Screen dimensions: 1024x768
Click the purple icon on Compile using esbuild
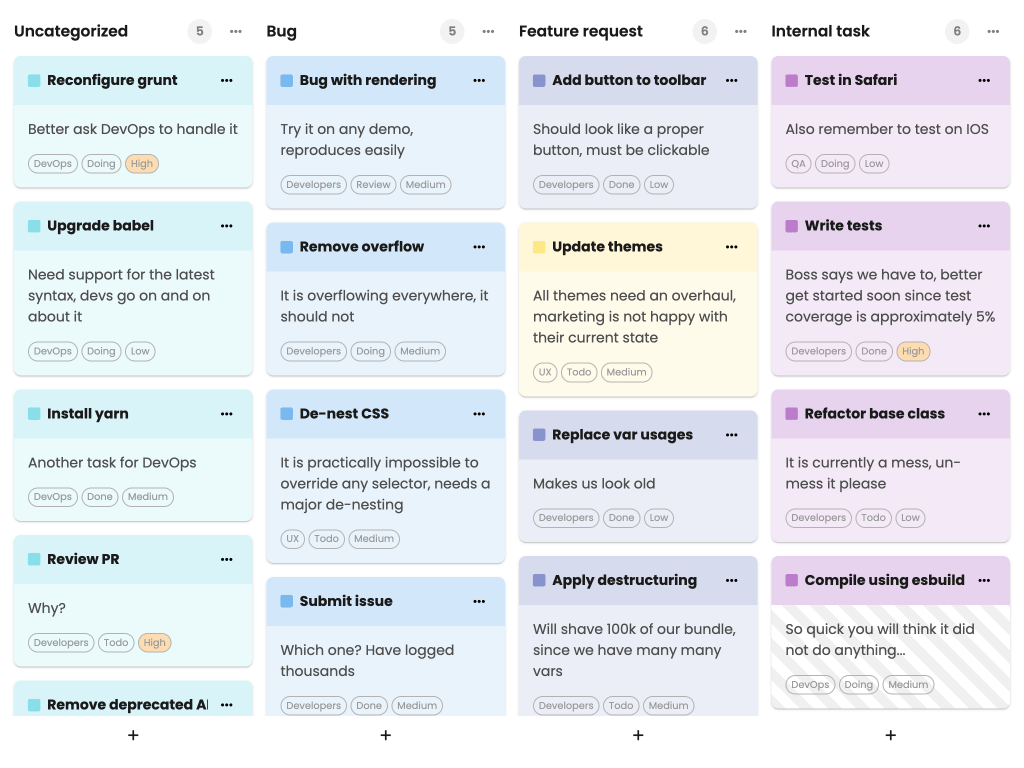[x=789, y=580]
